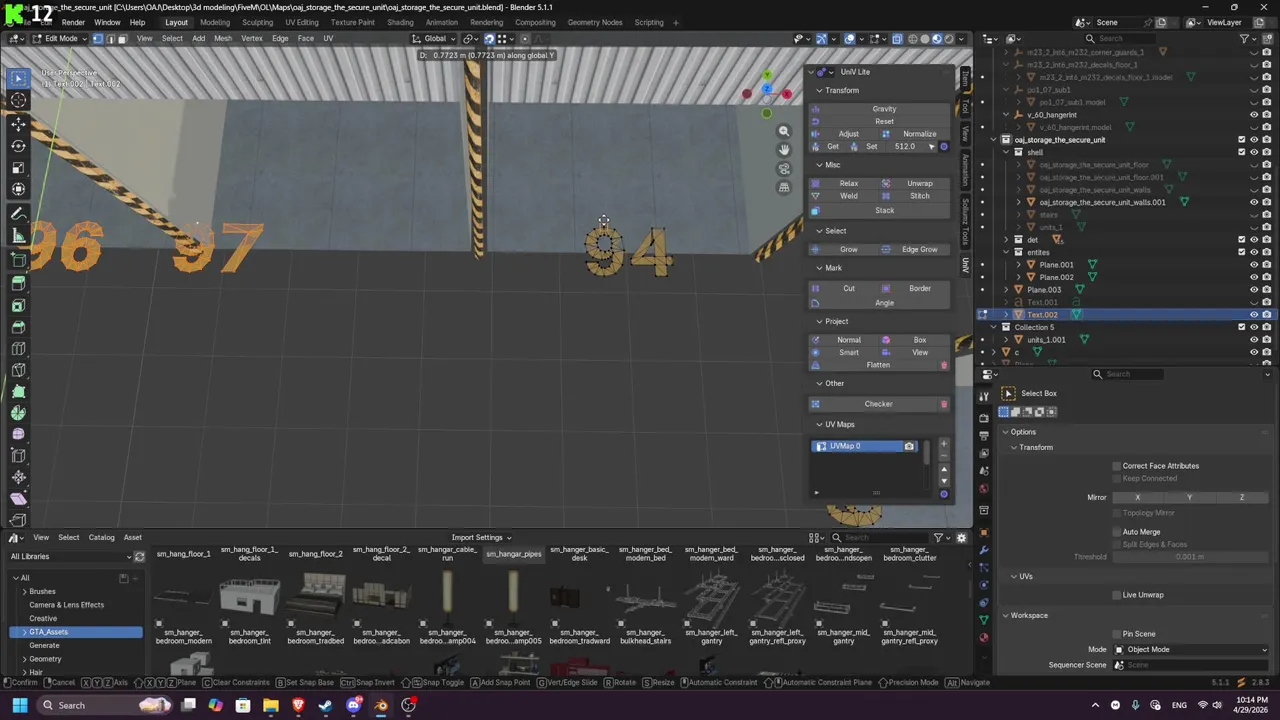Switch to the Shading workspace tab

point(400,22)
